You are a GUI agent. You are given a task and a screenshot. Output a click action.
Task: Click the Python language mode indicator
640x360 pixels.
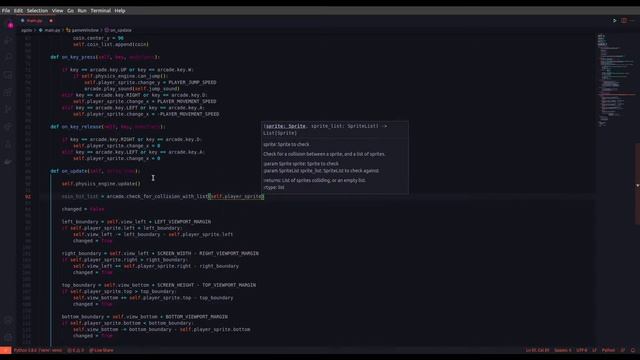[x=608, y=350]
